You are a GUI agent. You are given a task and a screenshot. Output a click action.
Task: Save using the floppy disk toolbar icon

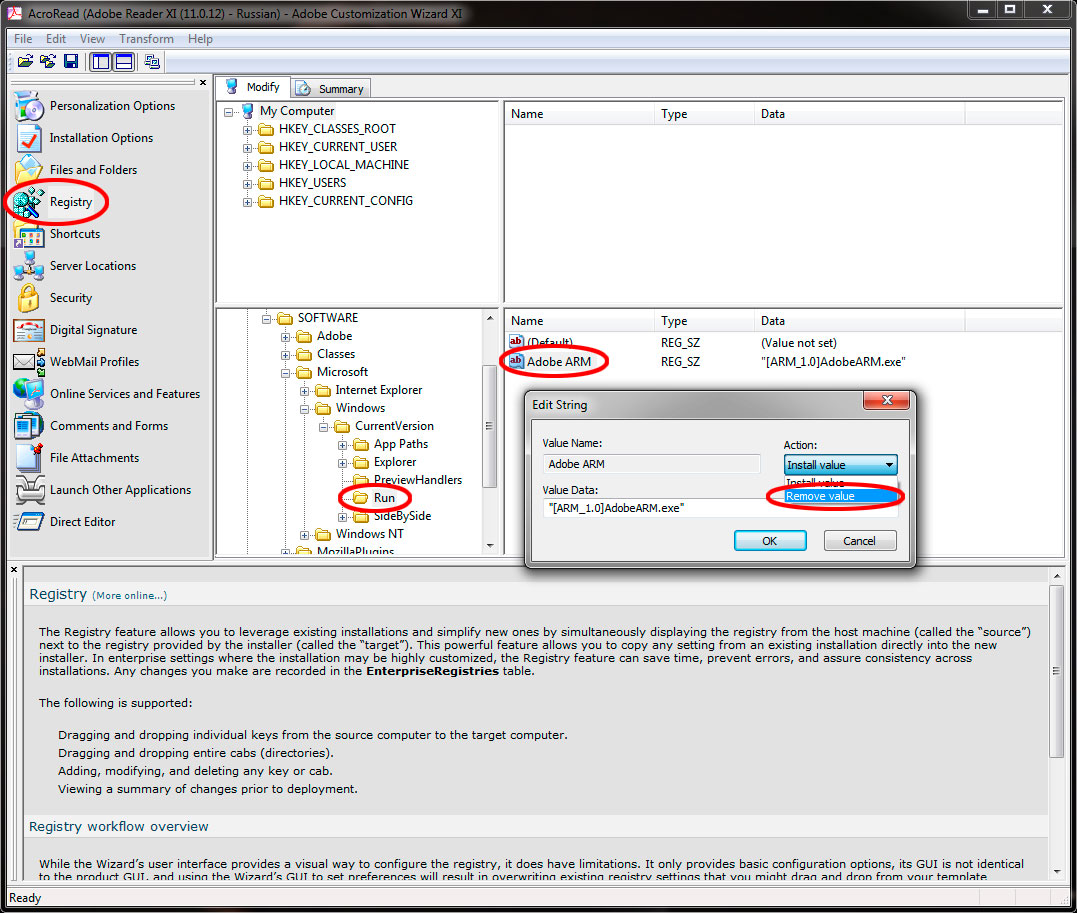click(71, 62)
